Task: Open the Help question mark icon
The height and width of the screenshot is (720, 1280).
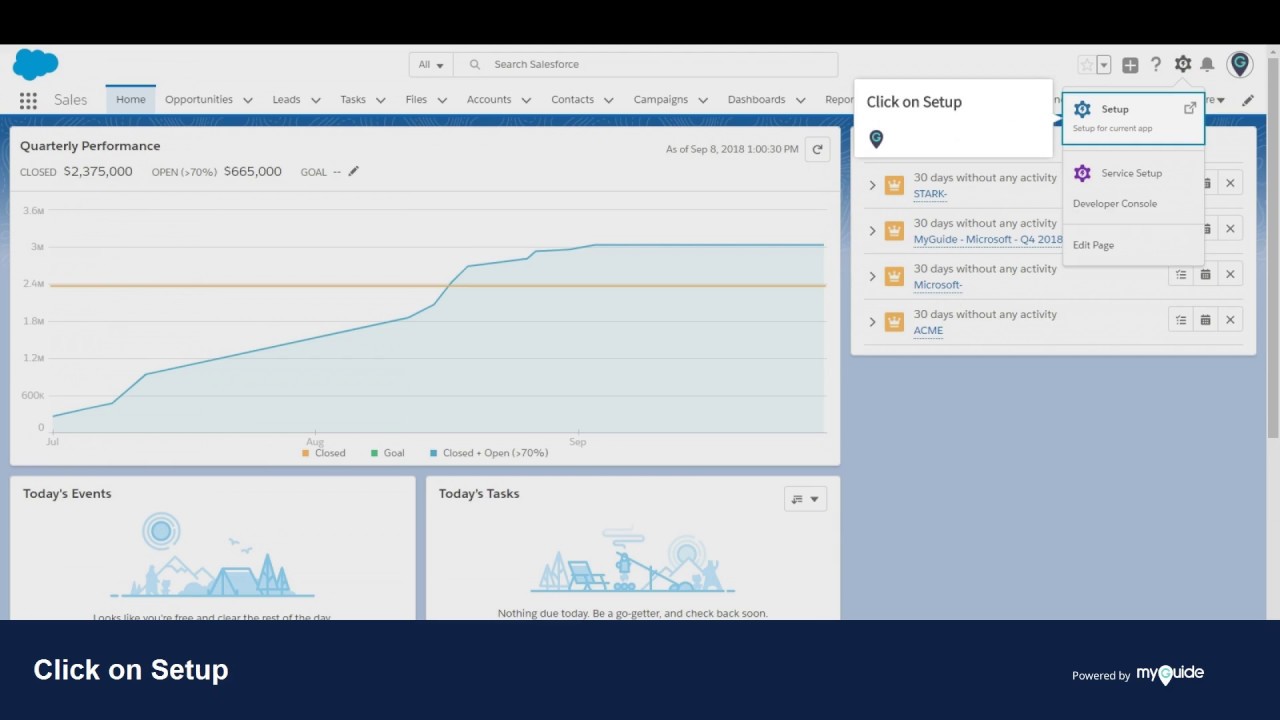Action: pos(1156,64)
